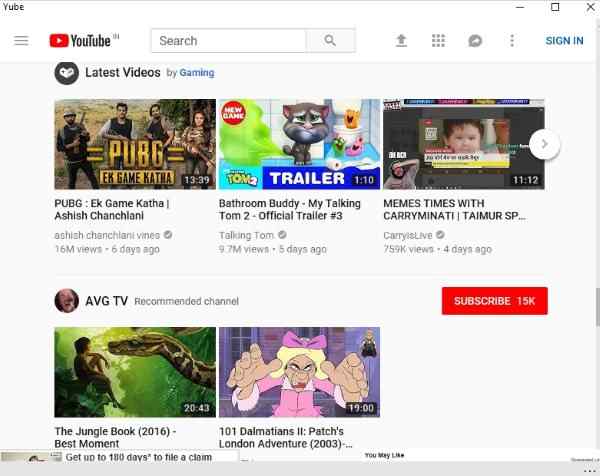The width and height of the screenshot is (600, 476).
Task: Subscribe to AVG TV channel
Action: click(x=494, y=301)
